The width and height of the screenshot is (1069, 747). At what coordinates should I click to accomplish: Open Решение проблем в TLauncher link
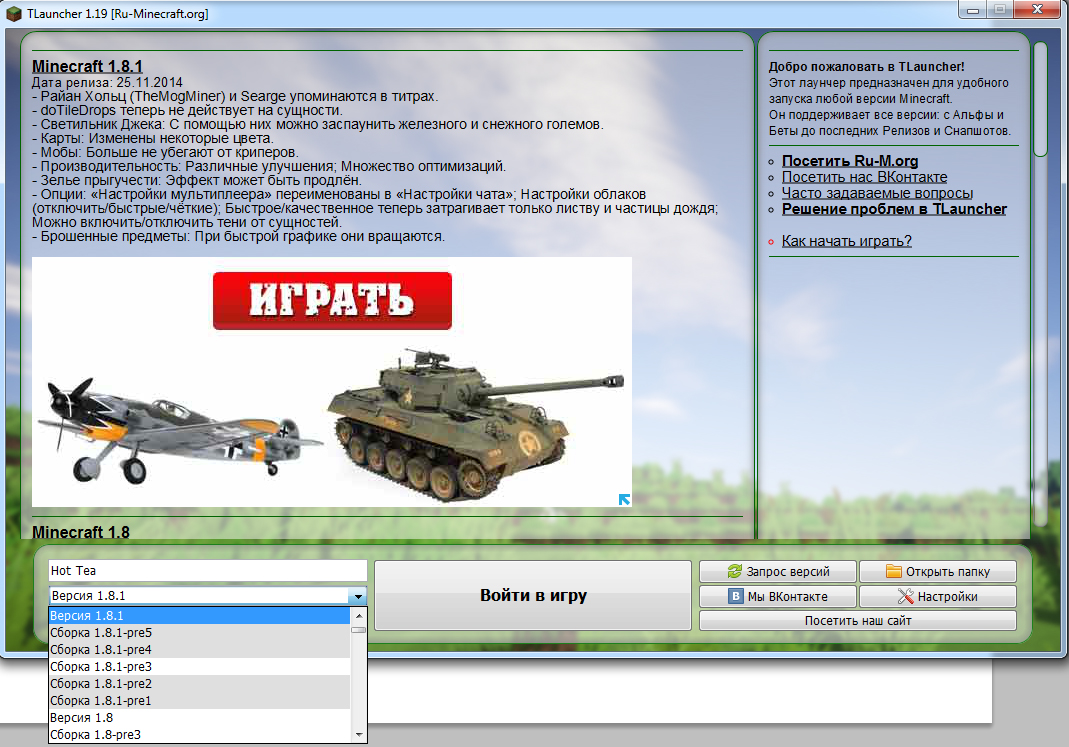pyautogui.click(x=894, y=209)
